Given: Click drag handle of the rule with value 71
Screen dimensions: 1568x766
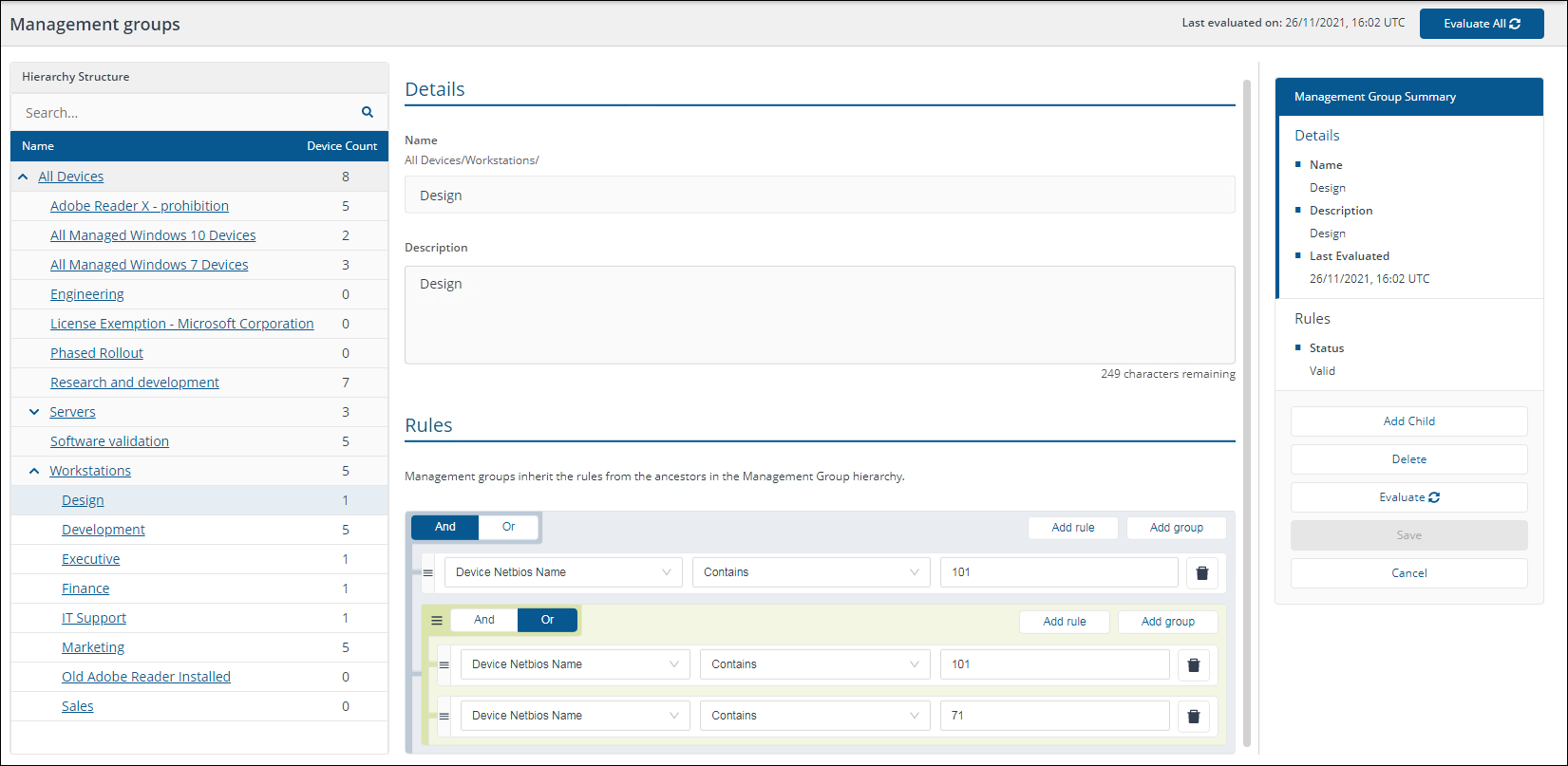Looking at the screenshot, I should (x=444, y=716).
